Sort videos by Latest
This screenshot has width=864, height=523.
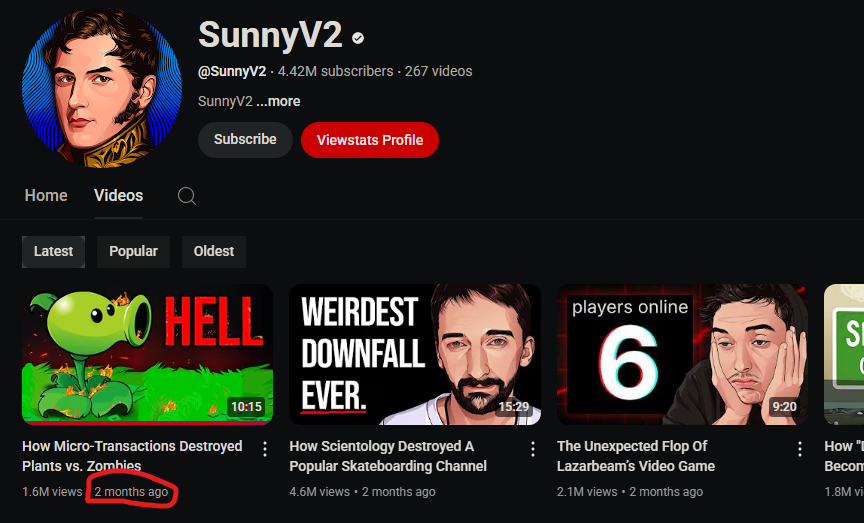[x=53, y=252]
